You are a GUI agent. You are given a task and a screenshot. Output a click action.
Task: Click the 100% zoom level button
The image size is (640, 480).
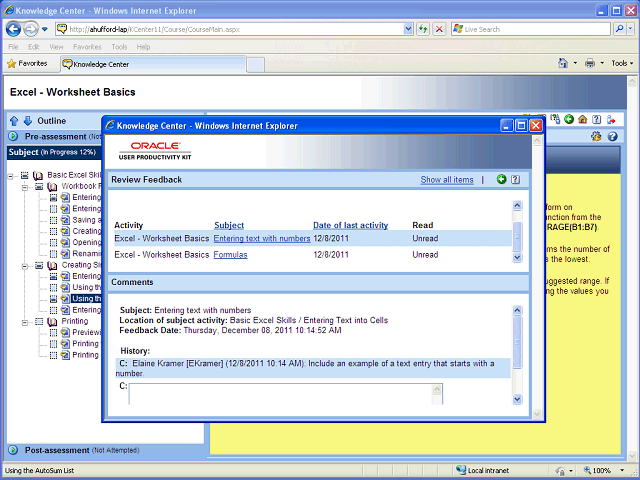(x=598, y=470)
